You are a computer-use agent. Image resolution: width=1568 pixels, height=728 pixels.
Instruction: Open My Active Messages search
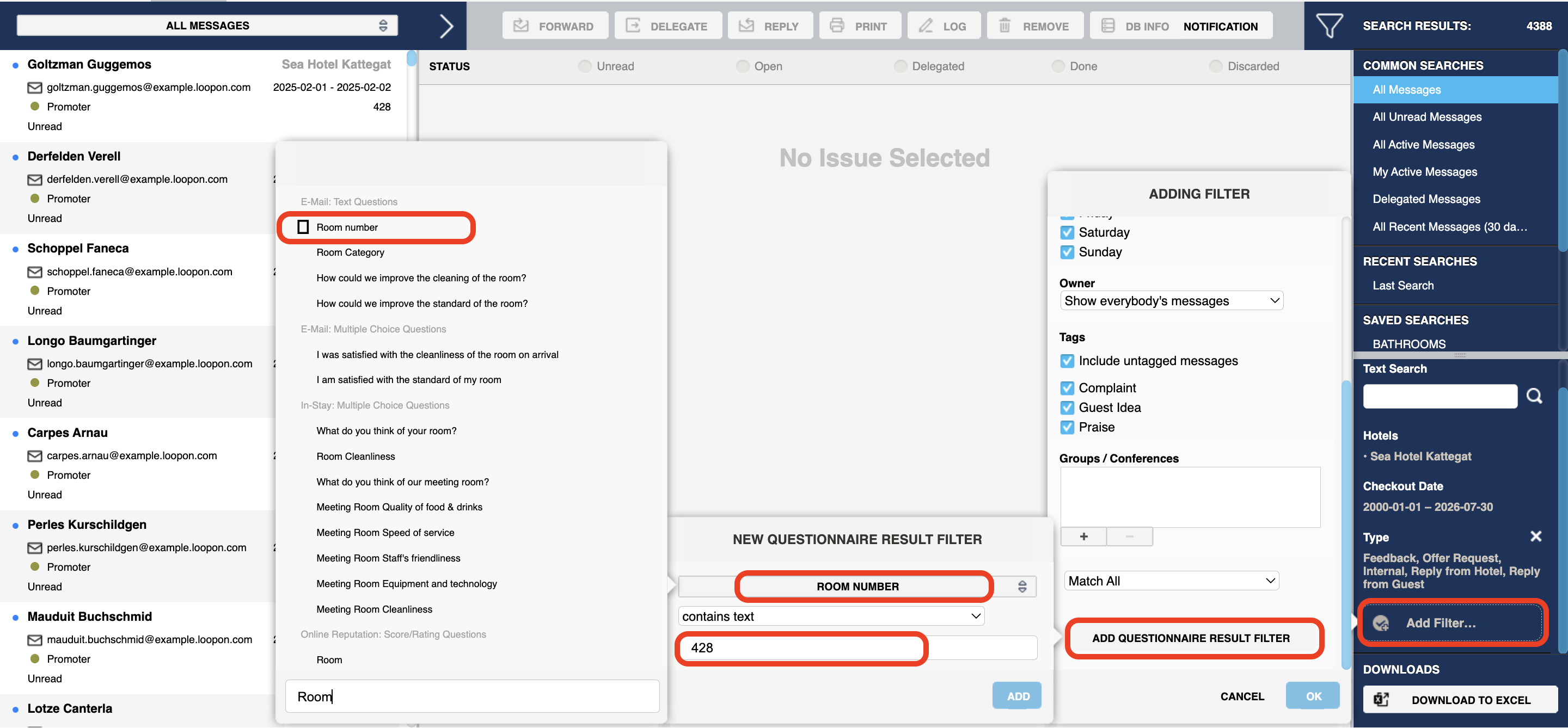1424,171
